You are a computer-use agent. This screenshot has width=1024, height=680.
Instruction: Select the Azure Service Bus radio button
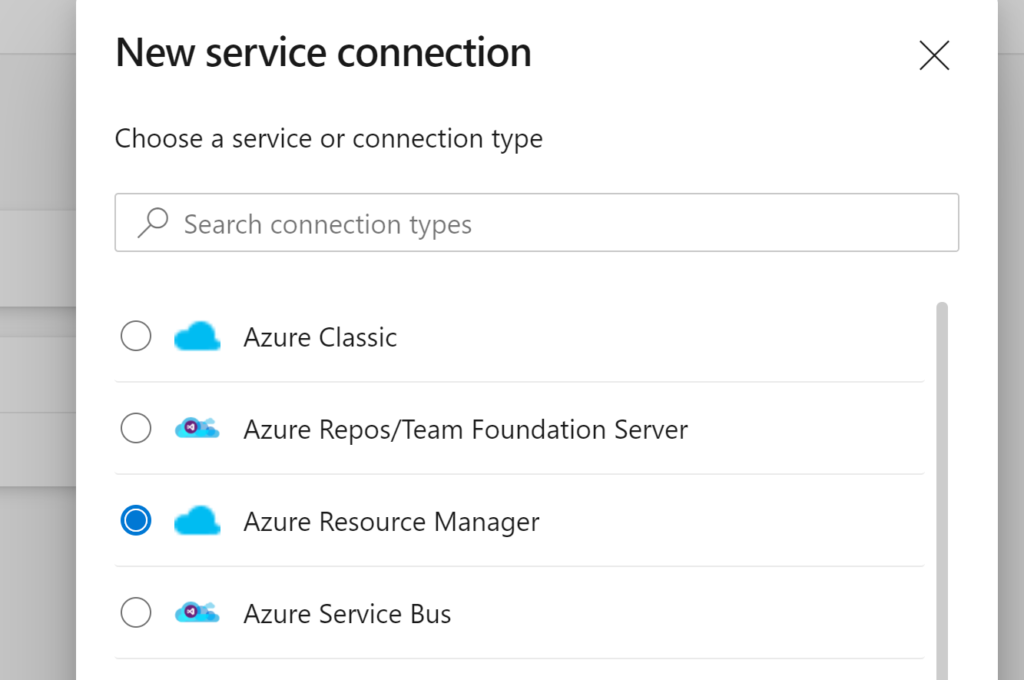pyautogui.click(x=136, y=613)
